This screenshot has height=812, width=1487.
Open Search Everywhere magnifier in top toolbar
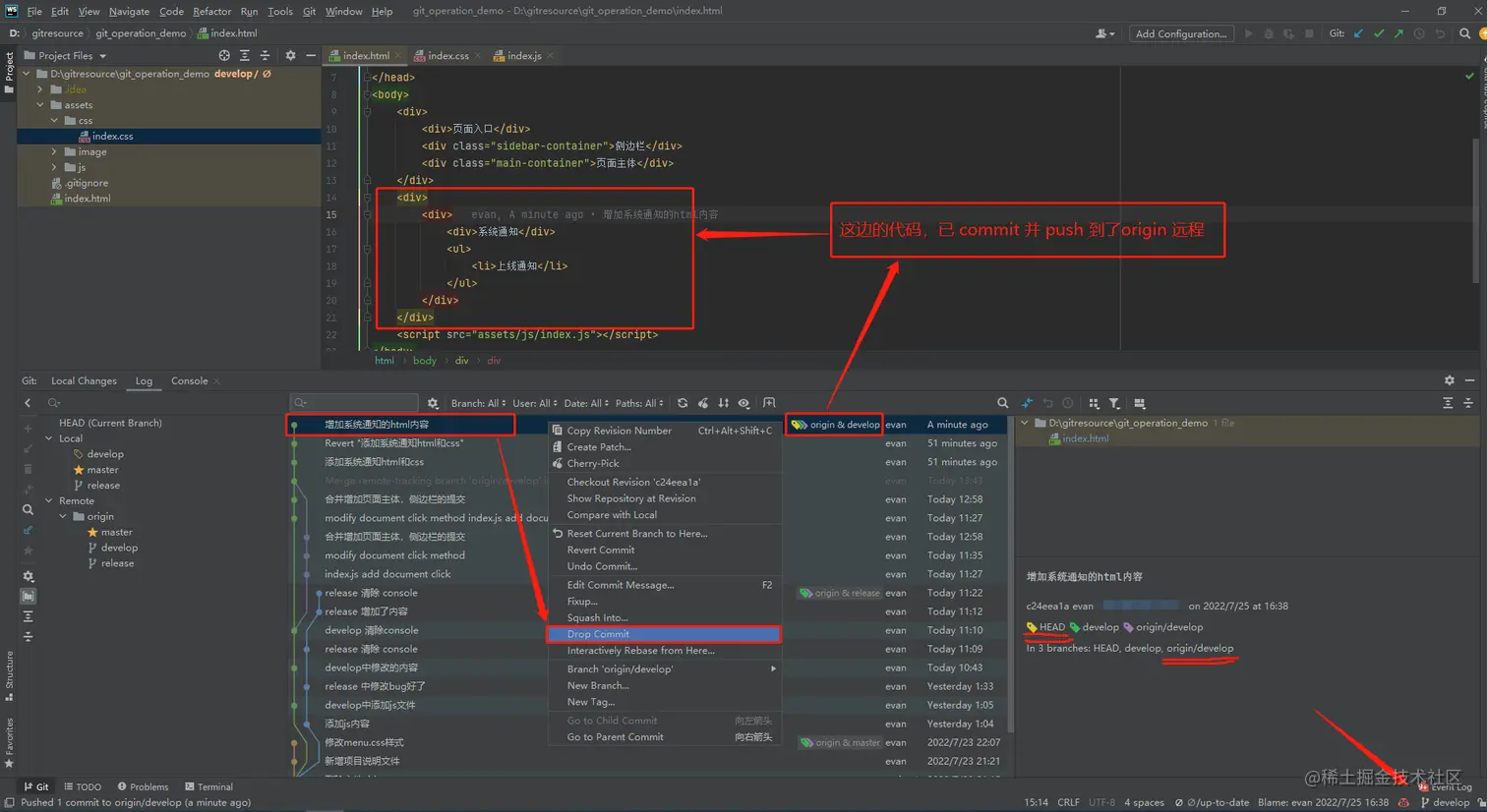point(1464,33)
